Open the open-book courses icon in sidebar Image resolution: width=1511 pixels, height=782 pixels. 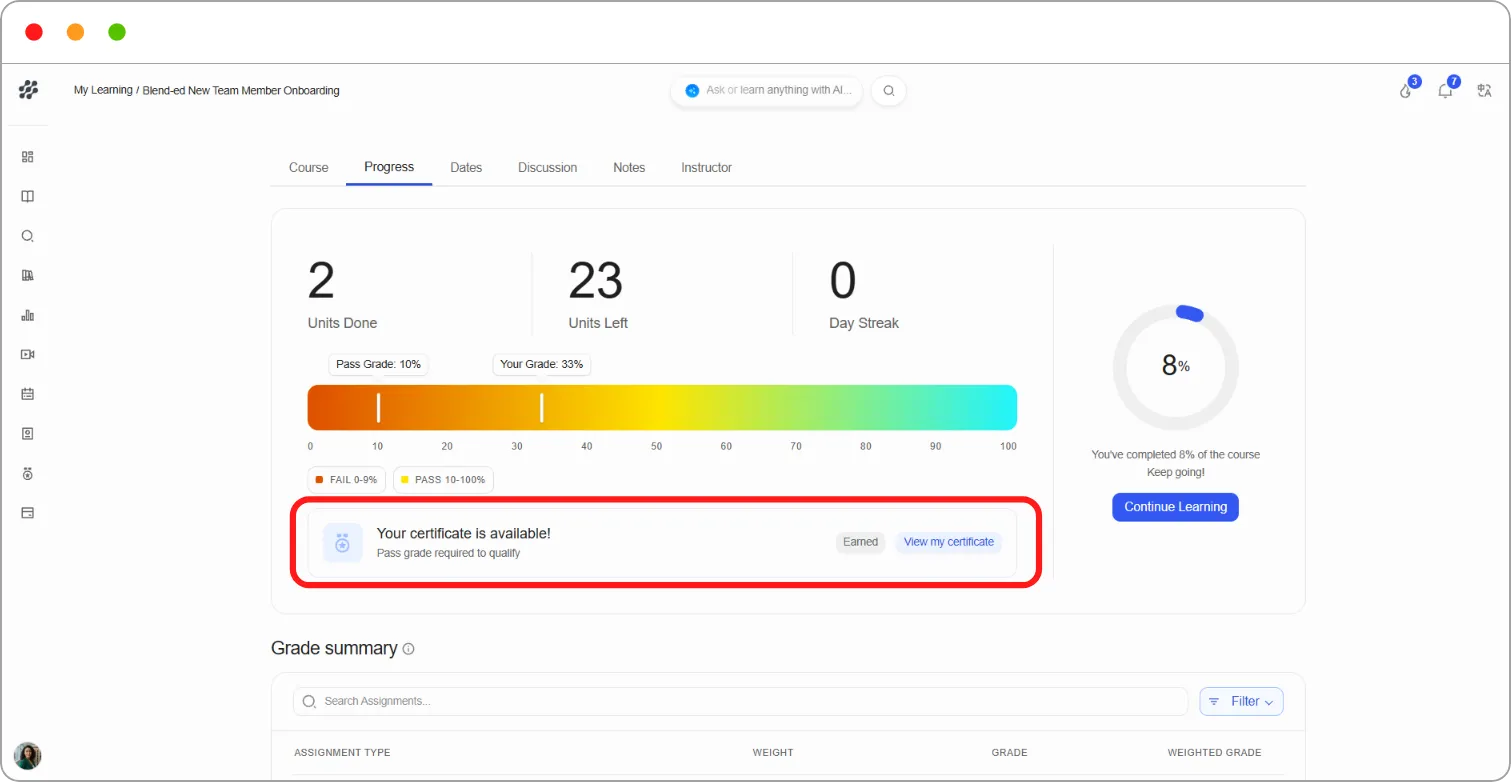28,197
